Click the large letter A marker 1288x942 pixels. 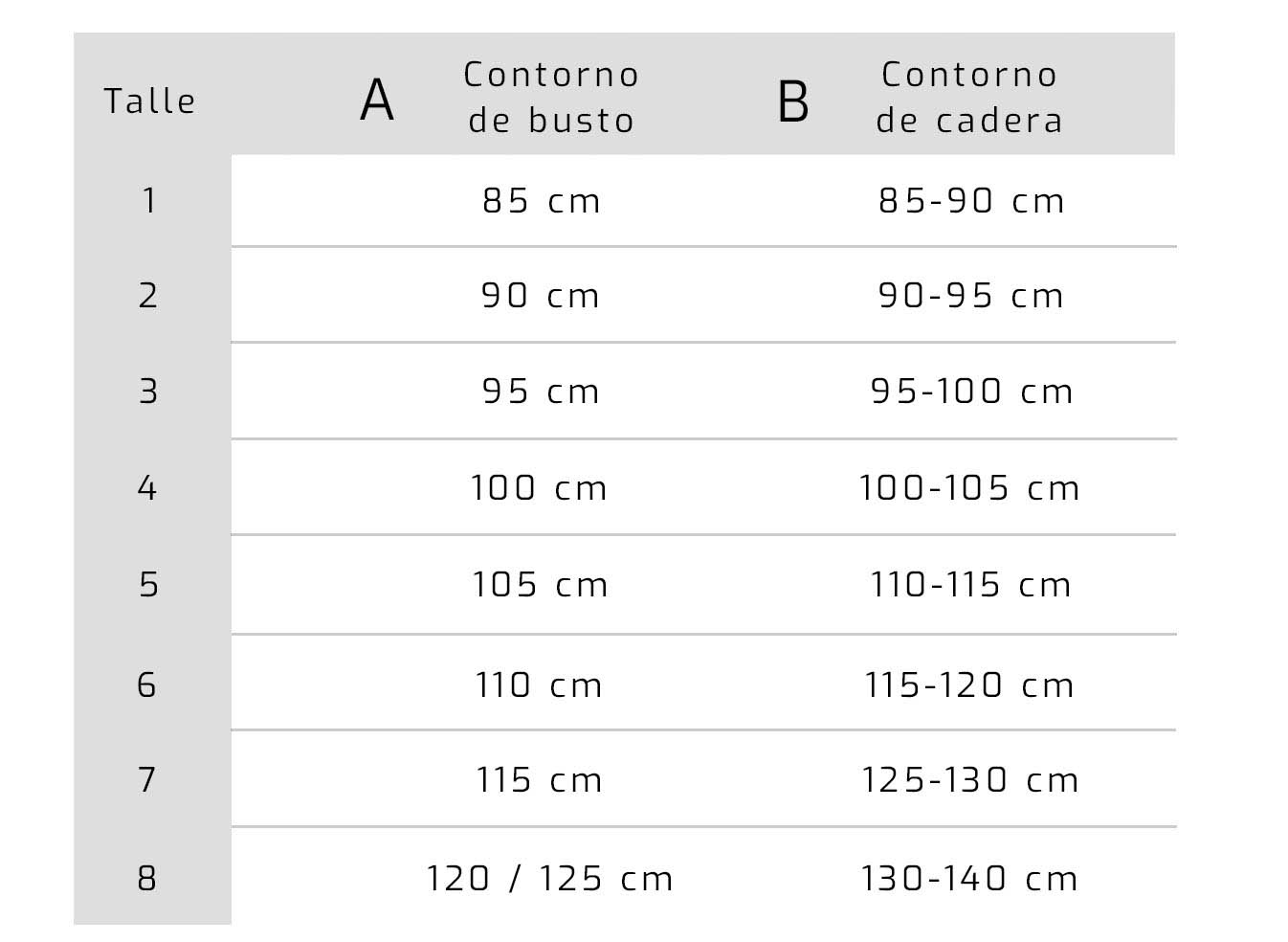[377, 101]
